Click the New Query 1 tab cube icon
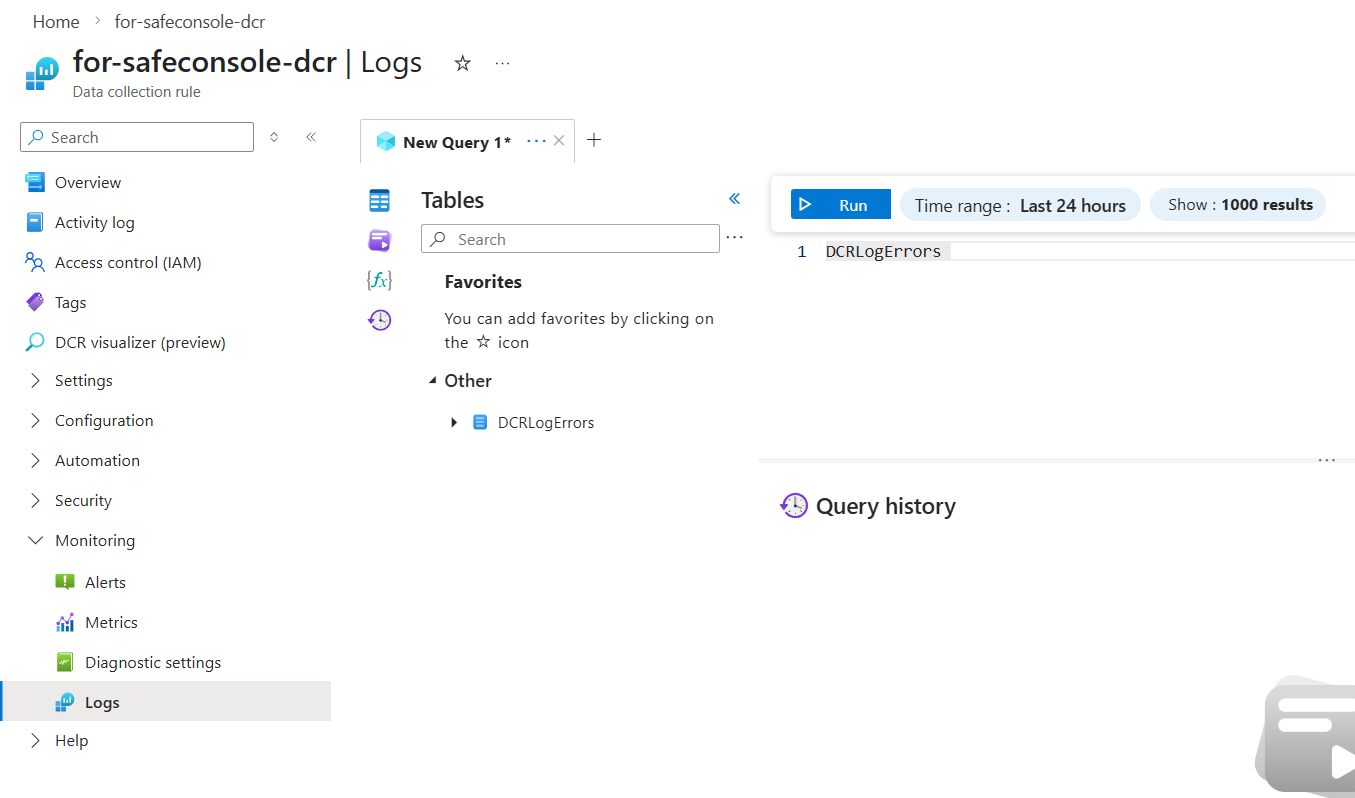The width and height of the screenshot is (1355, 798). tap(386, 142)
